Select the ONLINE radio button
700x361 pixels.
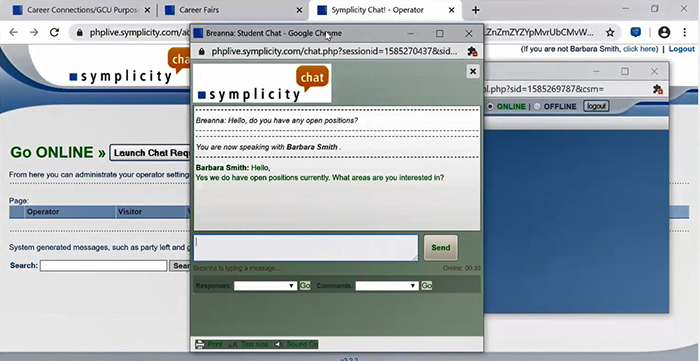click(x=490, y=107)
